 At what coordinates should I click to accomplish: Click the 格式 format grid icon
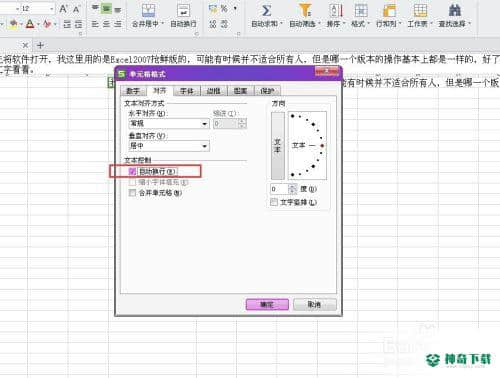point(361,11)
